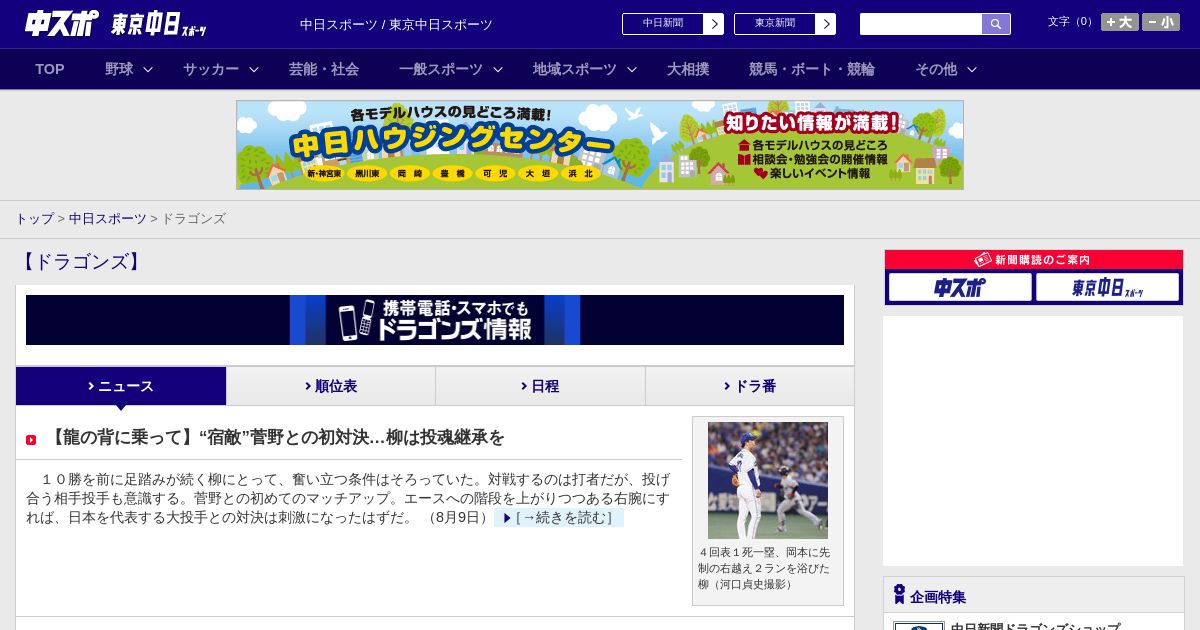This screenshot has height=630, width=1200.
Task: Click the 東京中日スポーツ logo in the header
Action: click(x=159, y=24)
